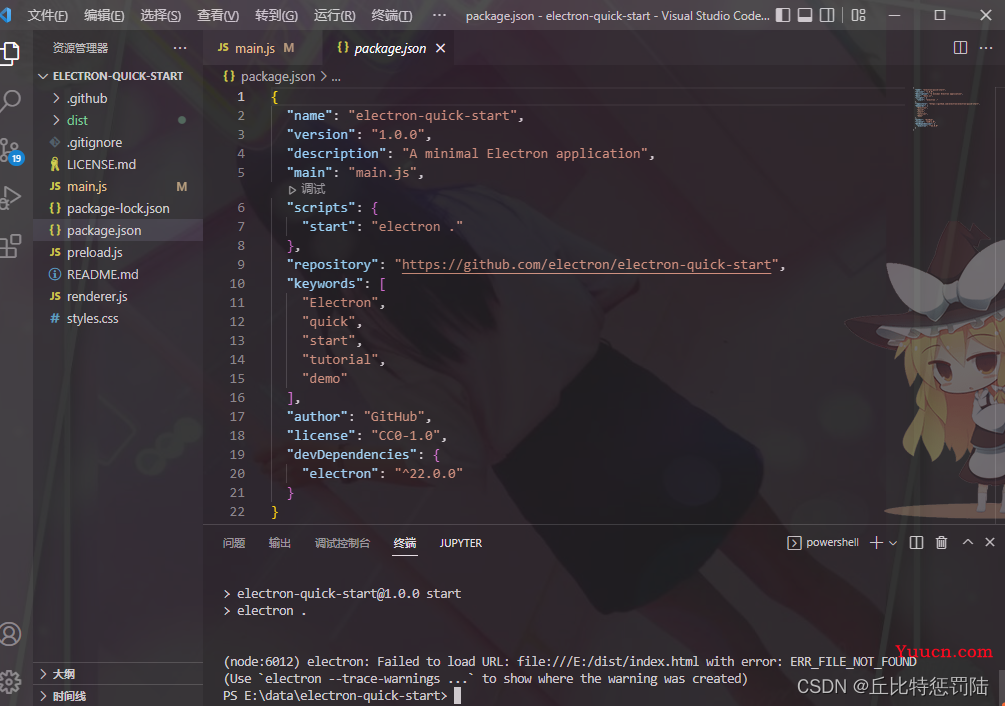This screenshot has width=1005, height=706.
Task: Expand the dist folder
Action: 118,120
